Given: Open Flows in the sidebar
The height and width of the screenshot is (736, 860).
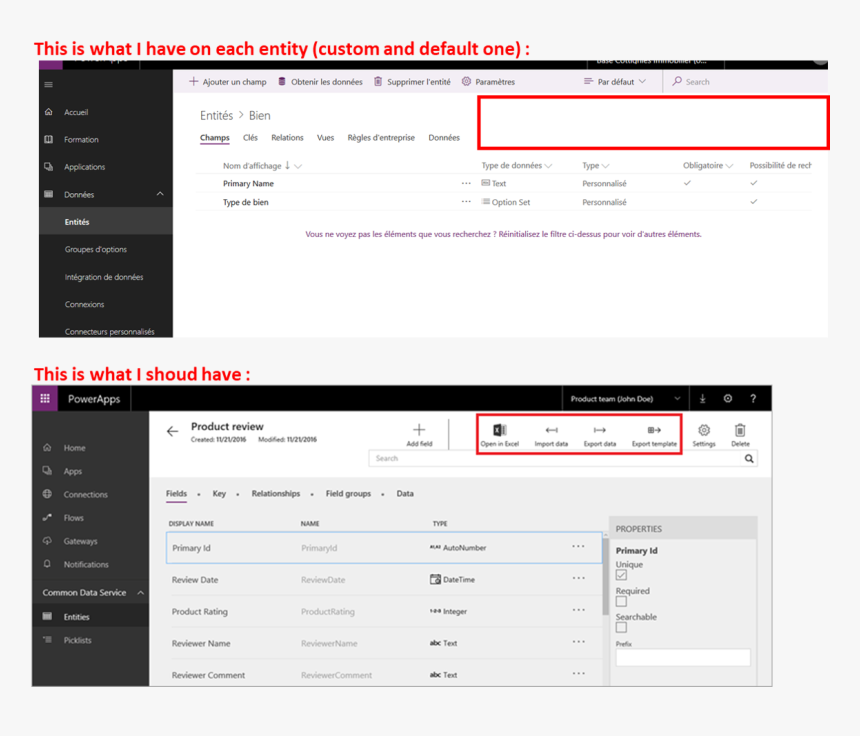Looking at the screenshot, I should pyautogui.click(x=73, y=518).
